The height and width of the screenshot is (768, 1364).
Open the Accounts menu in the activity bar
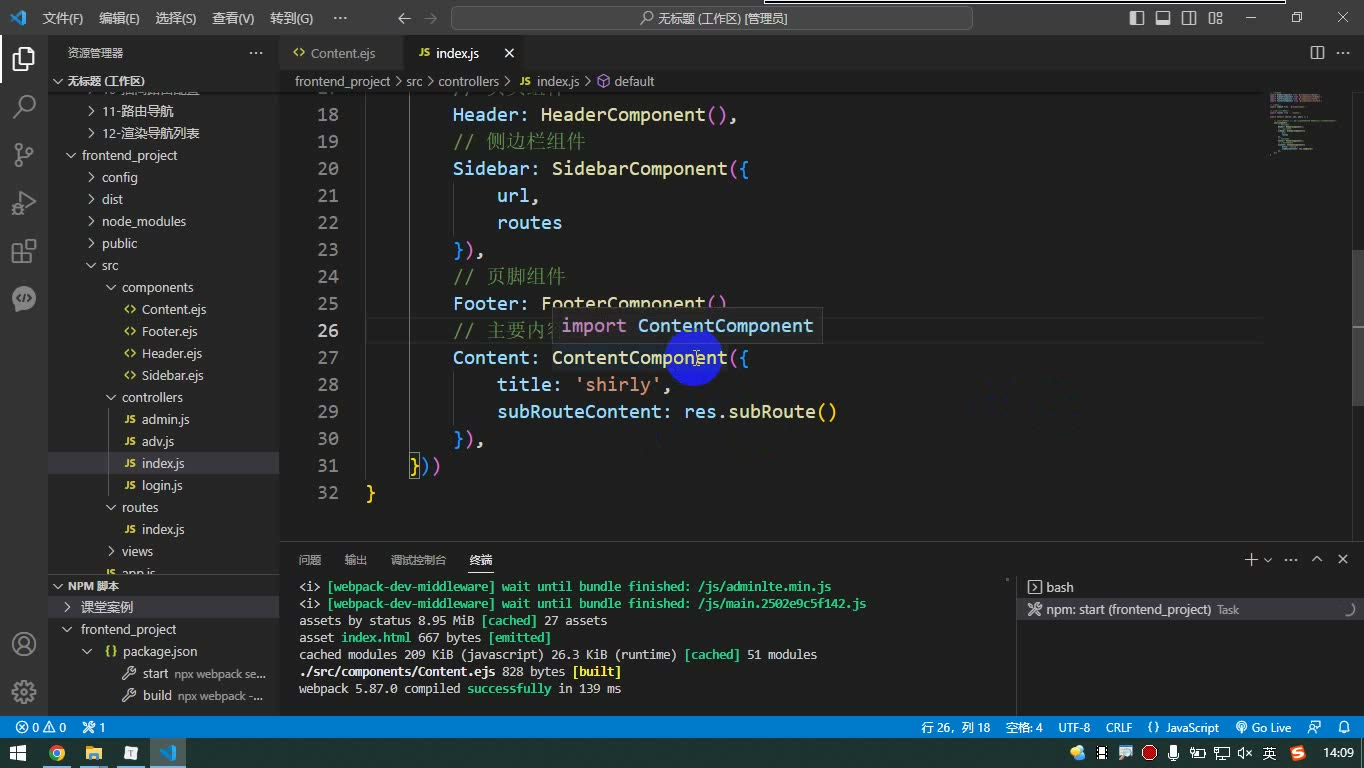point(24,644)
